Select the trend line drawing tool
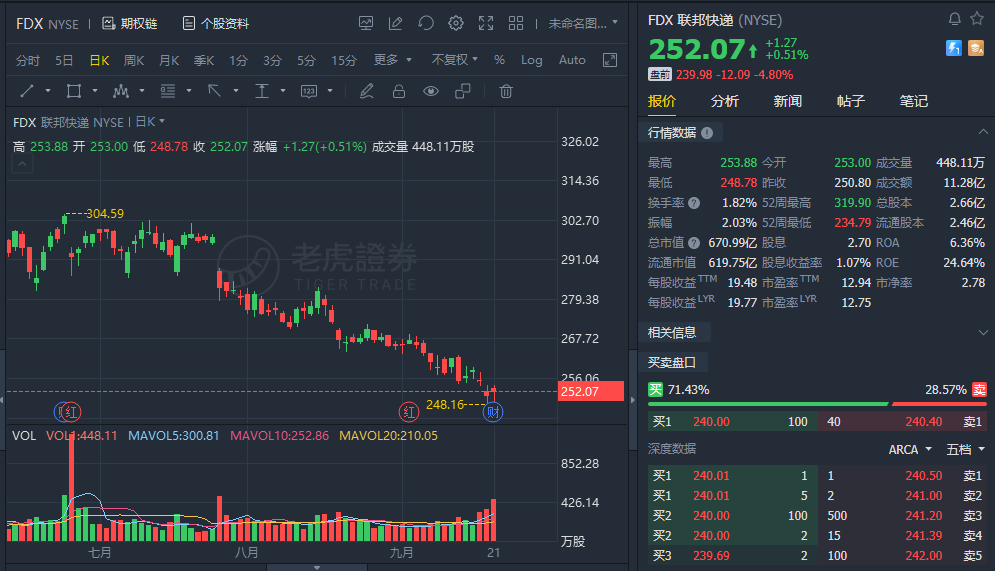This screenshot has width=995, height=571. [27, 91]
